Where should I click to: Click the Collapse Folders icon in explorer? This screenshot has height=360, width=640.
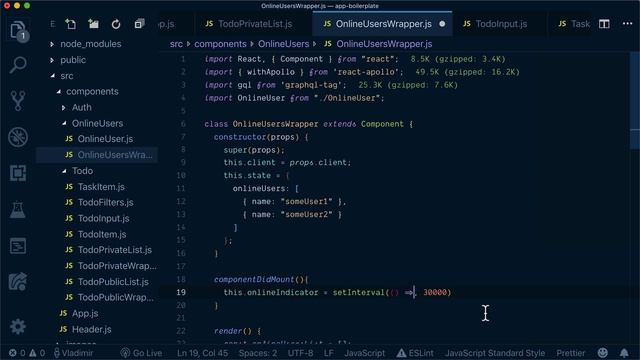(139, 24)
